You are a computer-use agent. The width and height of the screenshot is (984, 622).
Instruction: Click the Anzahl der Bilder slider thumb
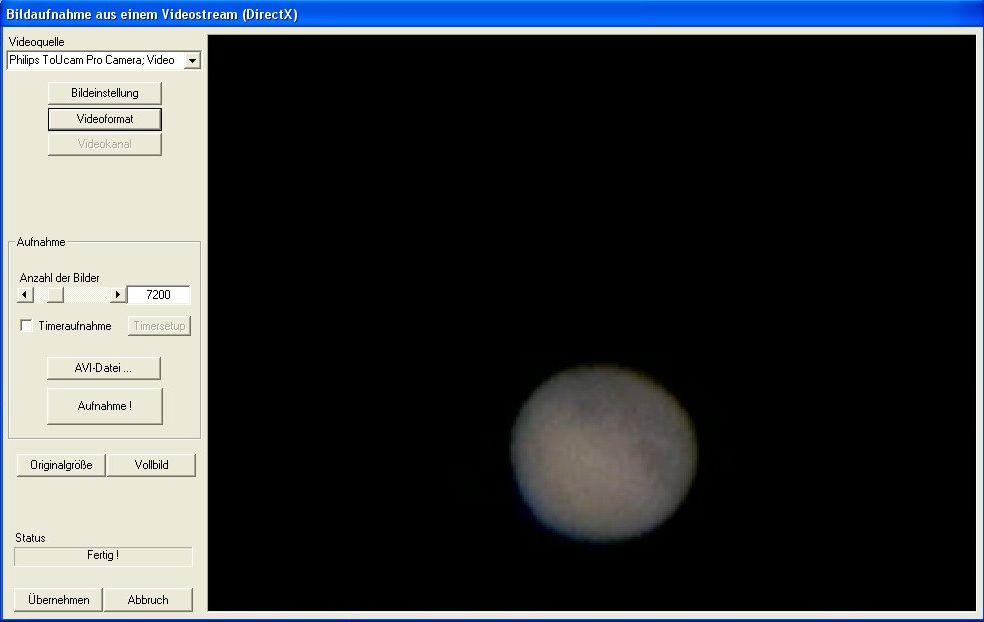point(55,295)
